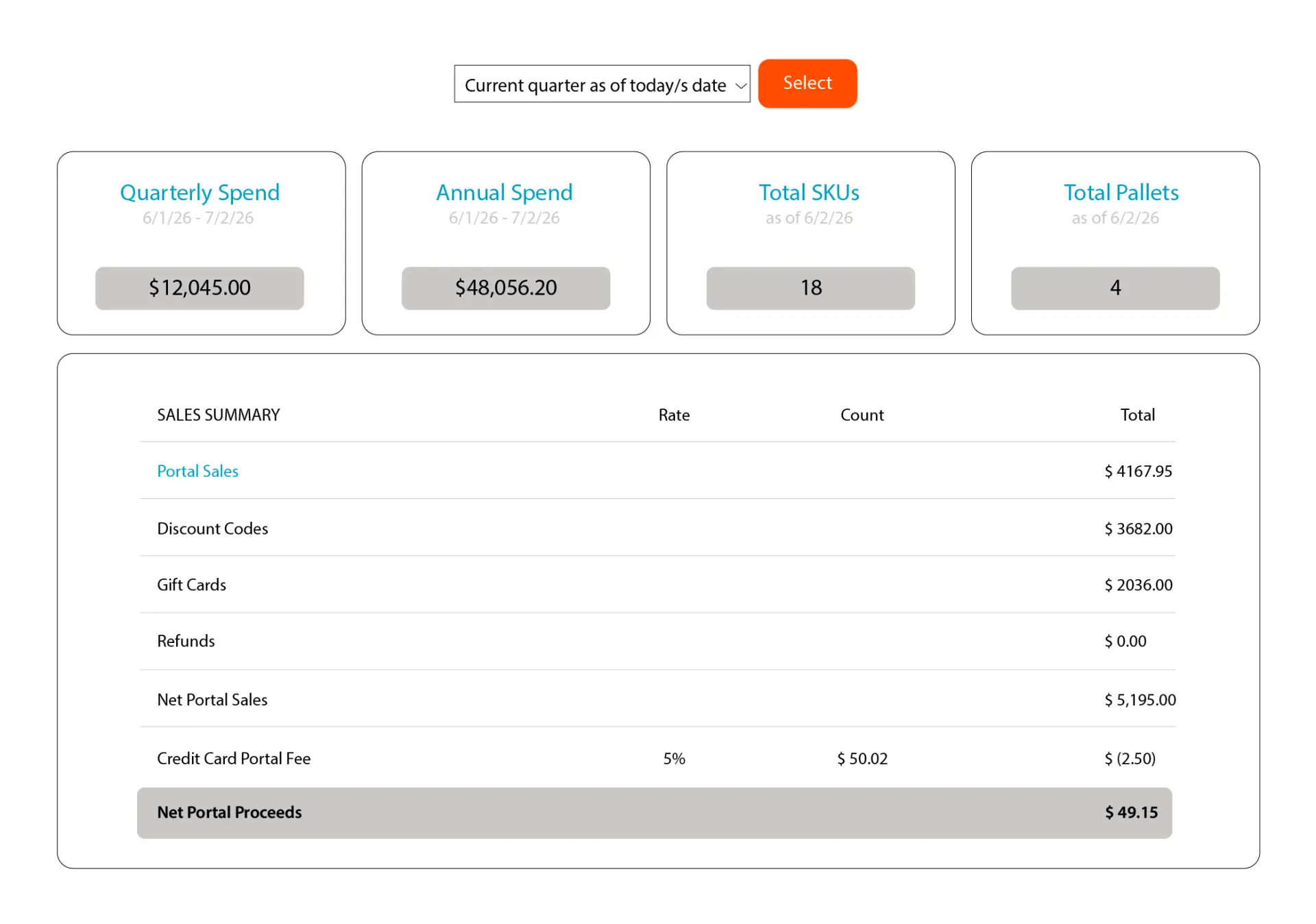Screen dimensions: 1316x924
Task: Click the Quarterly Spend card title
Action: 199,193
